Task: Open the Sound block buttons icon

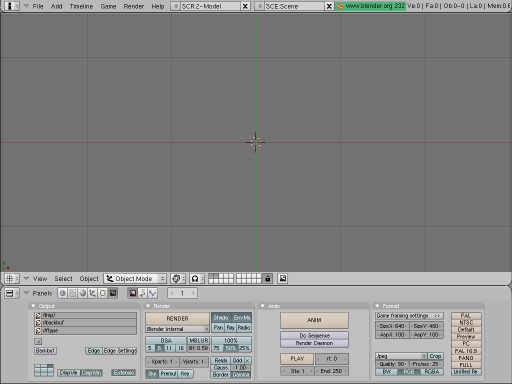Action: pos(143,293)
